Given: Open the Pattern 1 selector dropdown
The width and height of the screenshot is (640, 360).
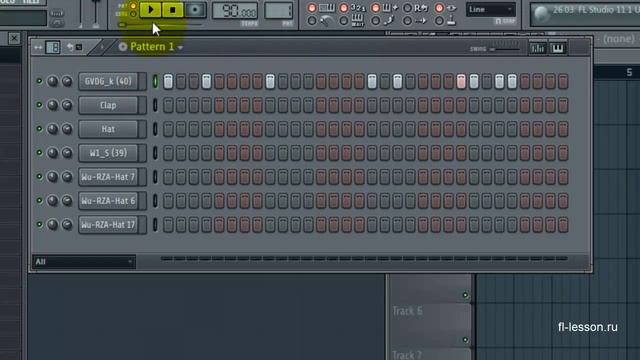Looking at the screenshot, I should coord(156,47).
